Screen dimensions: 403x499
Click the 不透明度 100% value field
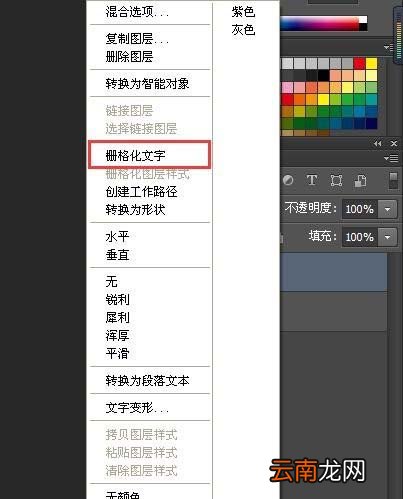pyautogui.click(x=360, y=209)
